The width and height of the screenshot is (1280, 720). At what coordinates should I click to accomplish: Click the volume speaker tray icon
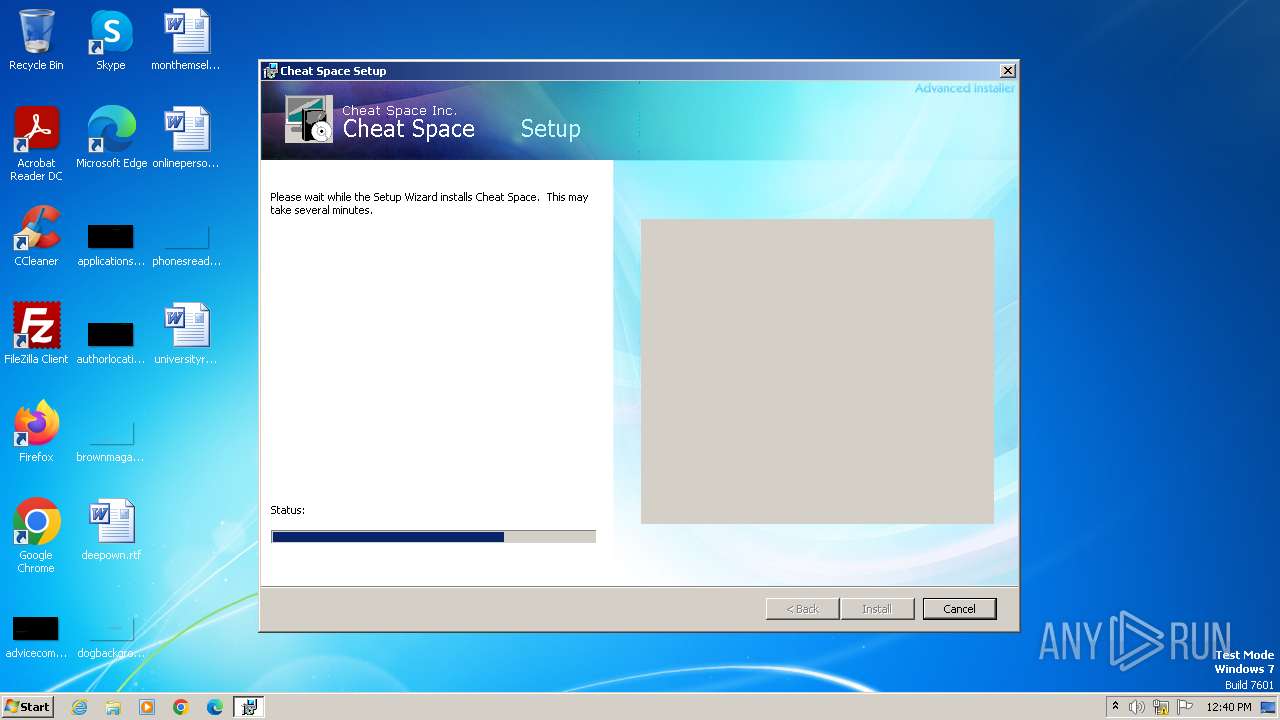1137,707
